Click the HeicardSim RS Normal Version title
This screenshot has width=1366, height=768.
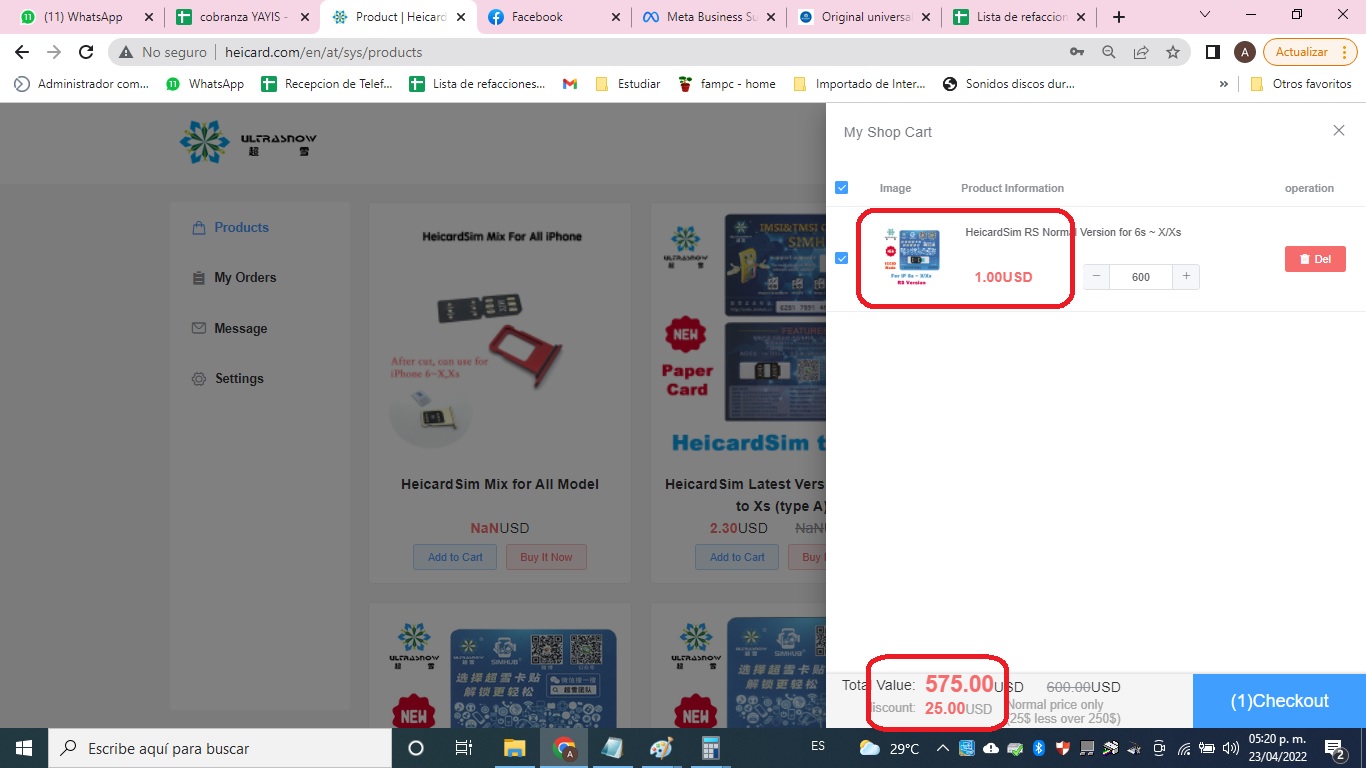tap(1073, 232)
